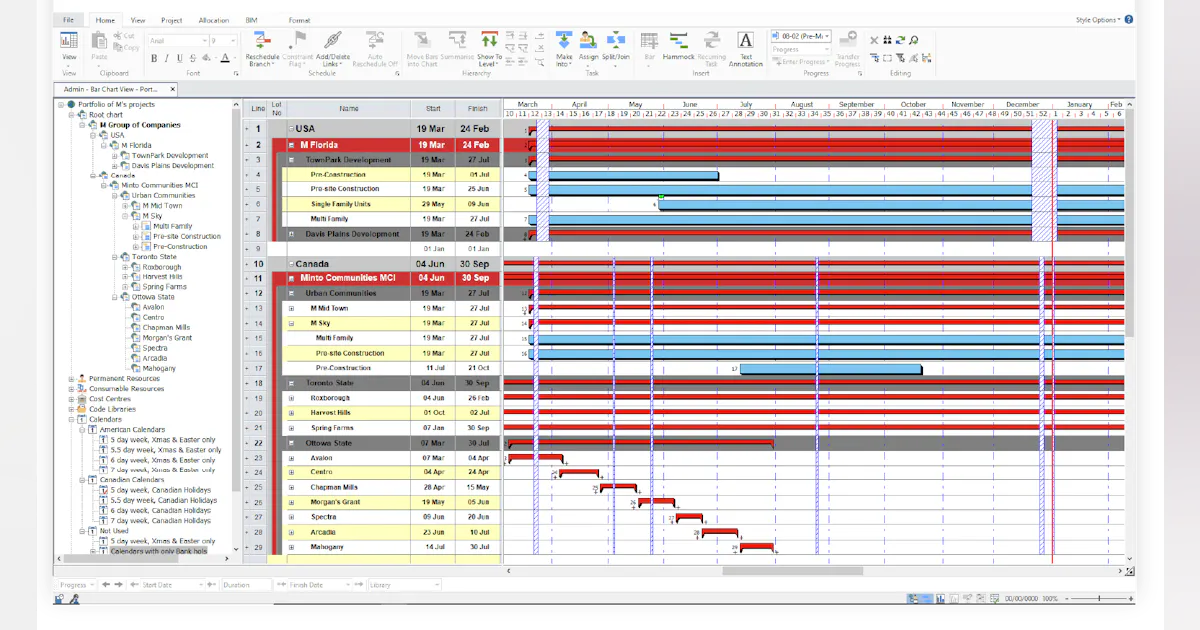Switch to the BIM ribbon tab
1200x630 pixels.
pyautogui.click(x=250, y=20)
